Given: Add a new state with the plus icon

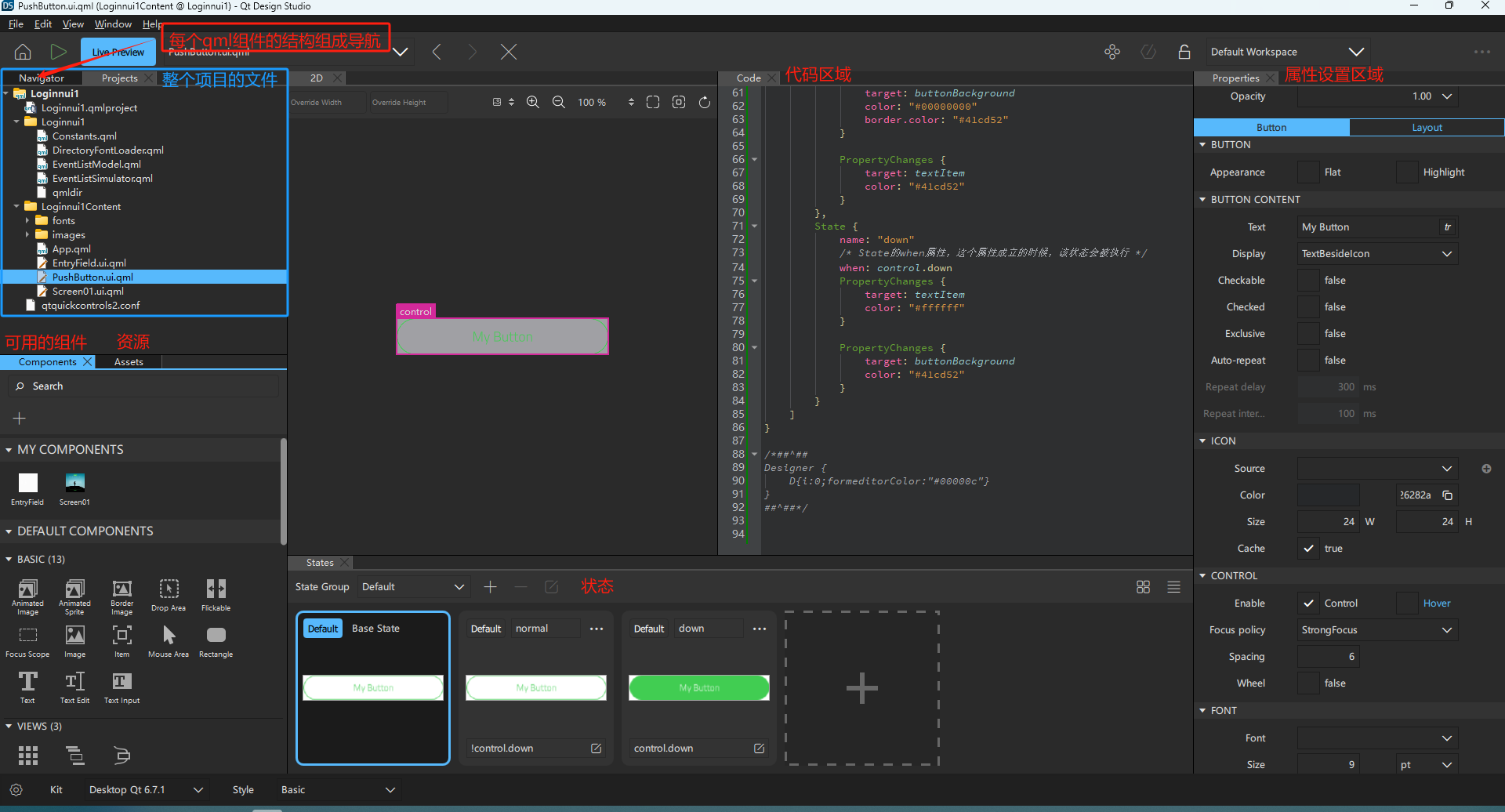Looking at the screenshot, I should (x=491, y=587).
